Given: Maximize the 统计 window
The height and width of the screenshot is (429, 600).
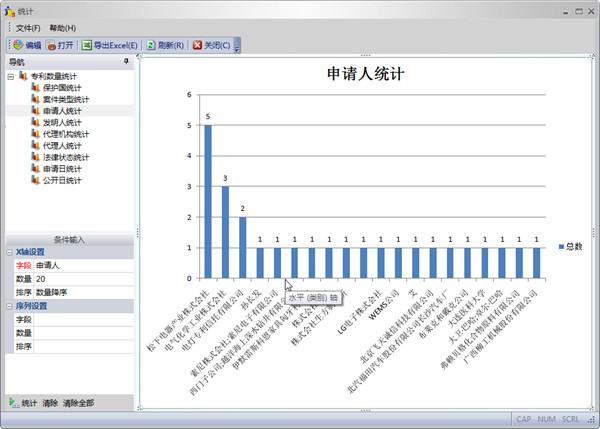Looking at the screenshot, I should coord(579,11).
